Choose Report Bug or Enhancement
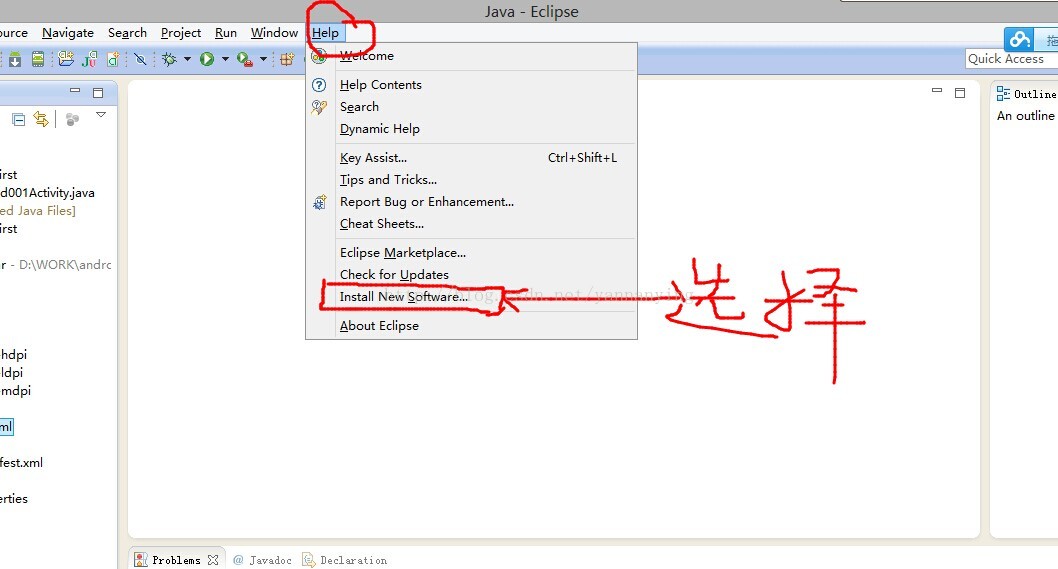This screenshot has height=569, width=1058. pyautogui.click(x=472, y=202)
